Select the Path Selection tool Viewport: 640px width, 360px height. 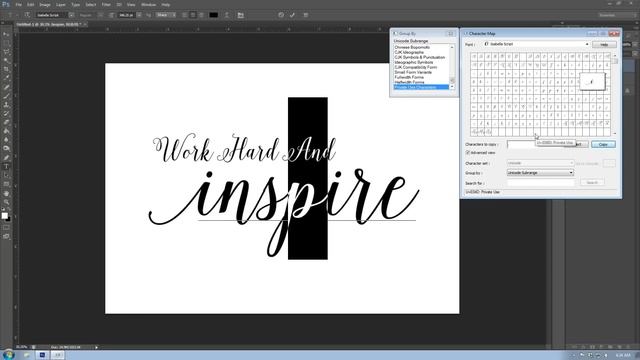click(x=6, y=176)
